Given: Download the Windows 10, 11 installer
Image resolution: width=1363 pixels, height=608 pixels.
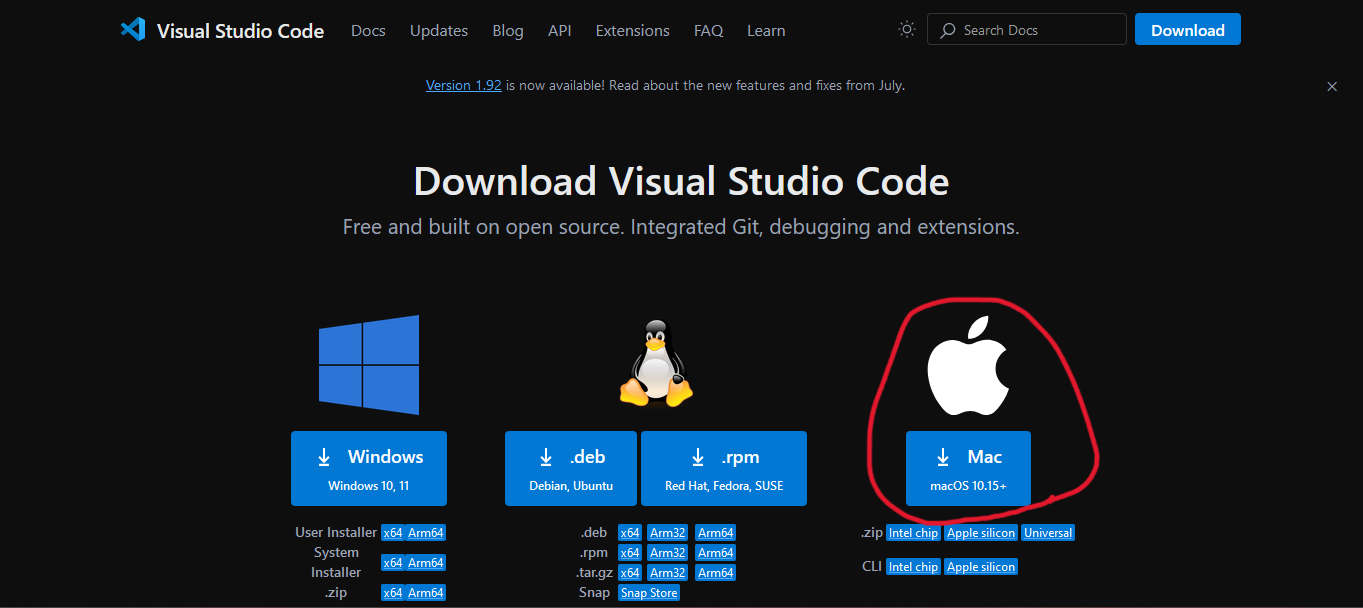Looking at the screenshot, I should pos(369,468).
